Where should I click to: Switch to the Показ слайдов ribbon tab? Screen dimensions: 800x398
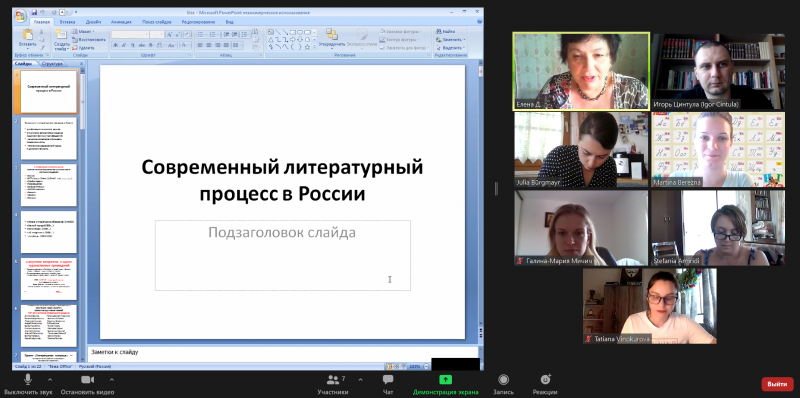157,22
